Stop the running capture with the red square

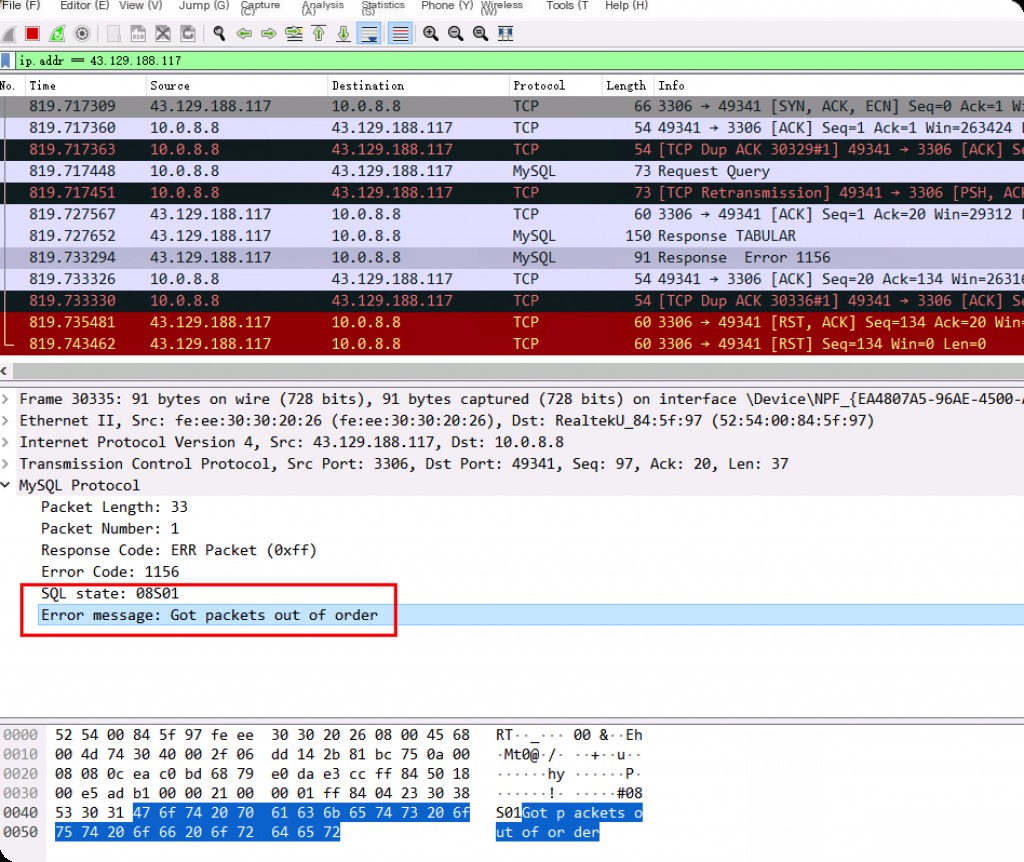pos(32,33)
